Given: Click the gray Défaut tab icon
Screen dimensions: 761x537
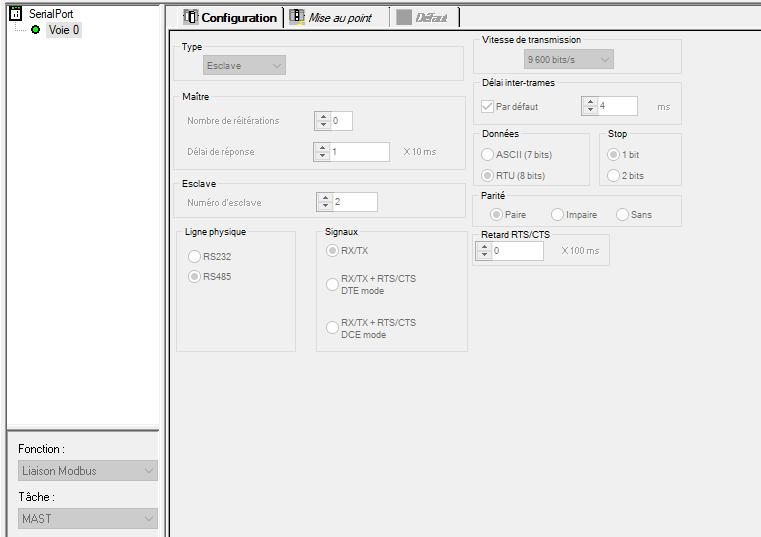Looking at the screenshot, I should point(404,17).
